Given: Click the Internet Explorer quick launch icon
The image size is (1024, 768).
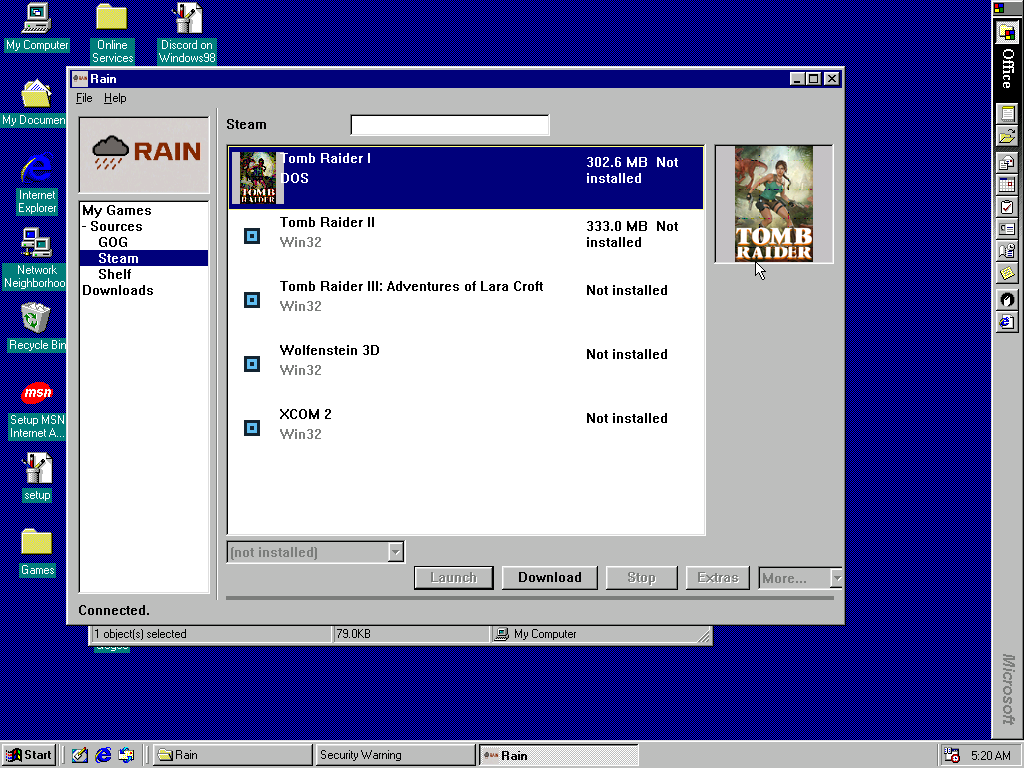Looking at the screenshot, I should click(103, 755).
